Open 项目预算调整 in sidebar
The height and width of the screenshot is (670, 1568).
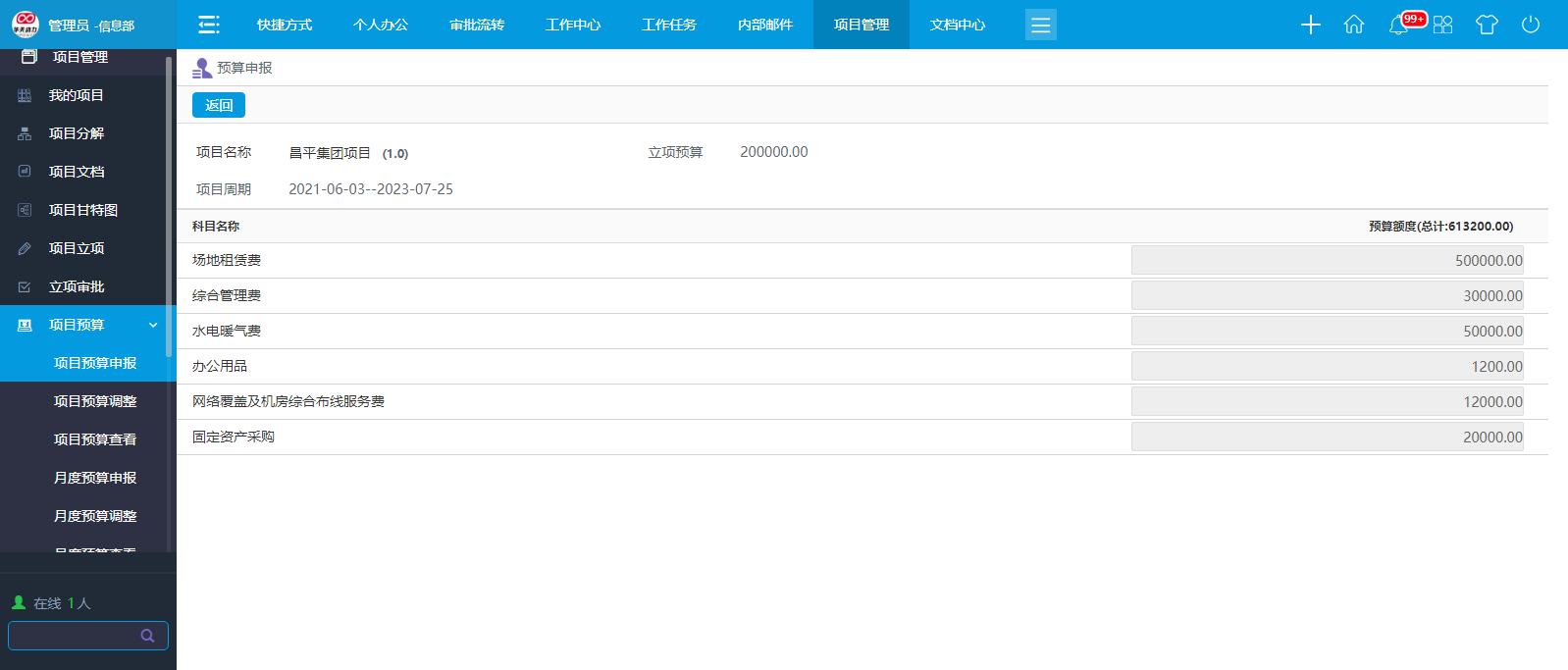(x=95, y=401)
